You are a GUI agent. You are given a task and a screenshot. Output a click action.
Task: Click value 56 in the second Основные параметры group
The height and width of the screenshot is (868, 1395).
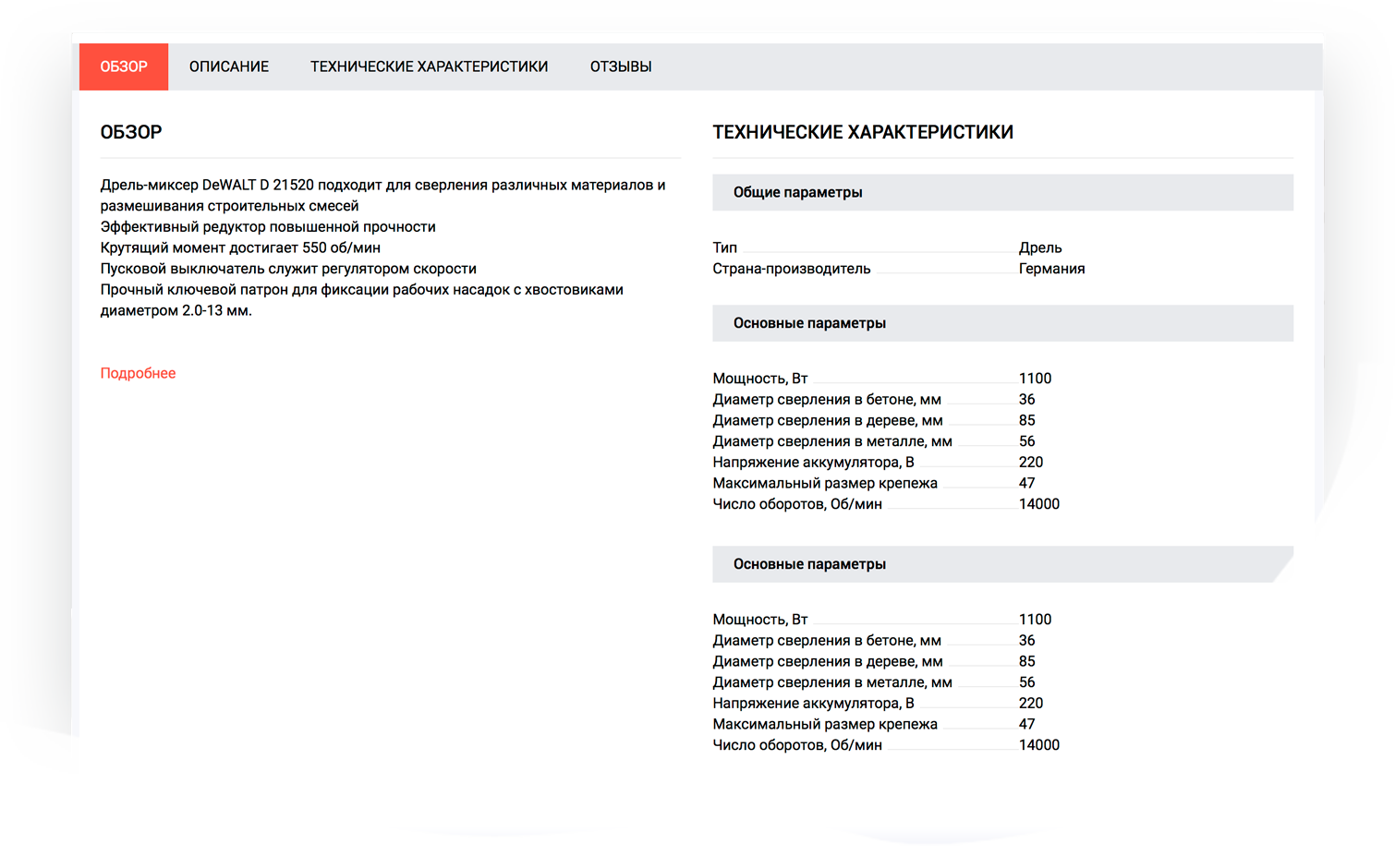1027,682
